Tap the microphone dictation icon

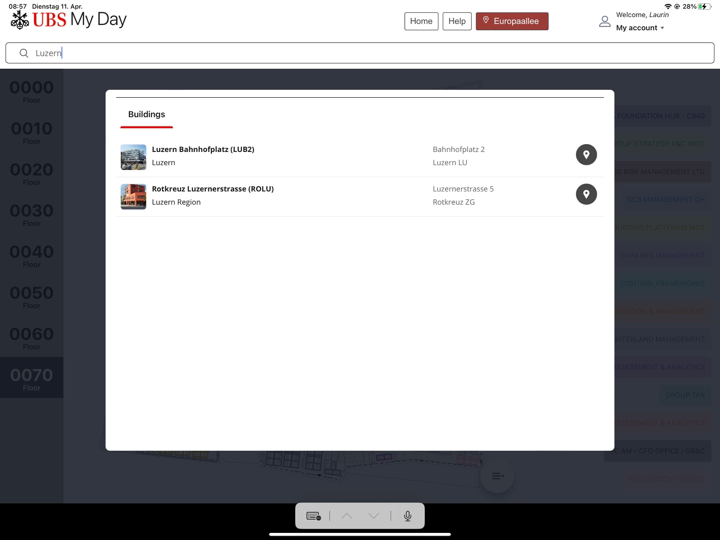pyautogui.click(x=407, y=516)
